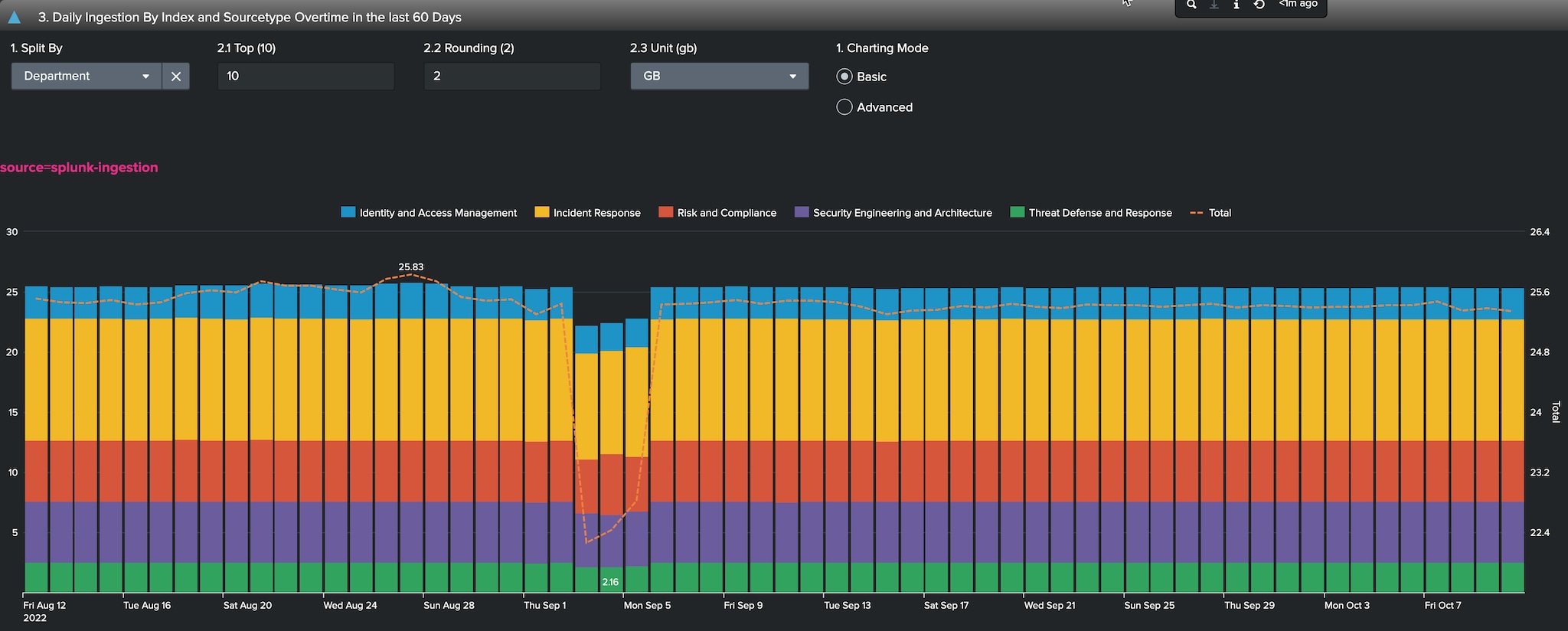The height and width of the screenshot is (631, 1568).
Task: Click the Wed Sep 21 axis label
Action: (x=1050, y=605)
